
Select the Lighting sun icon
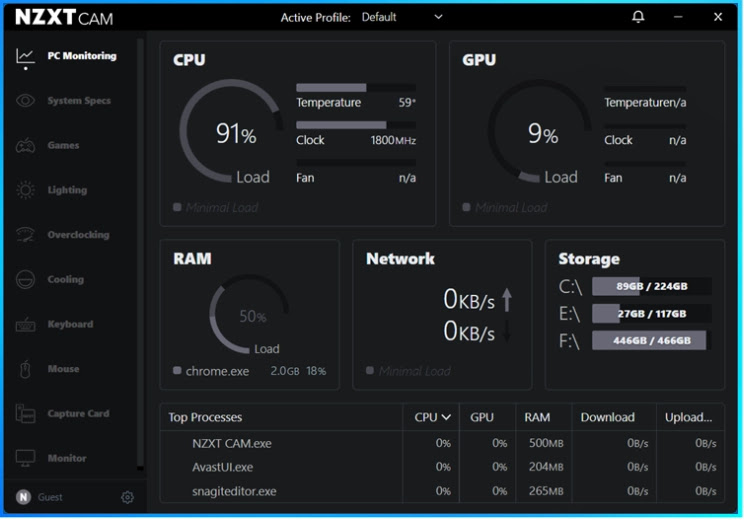tap(25, 190)
